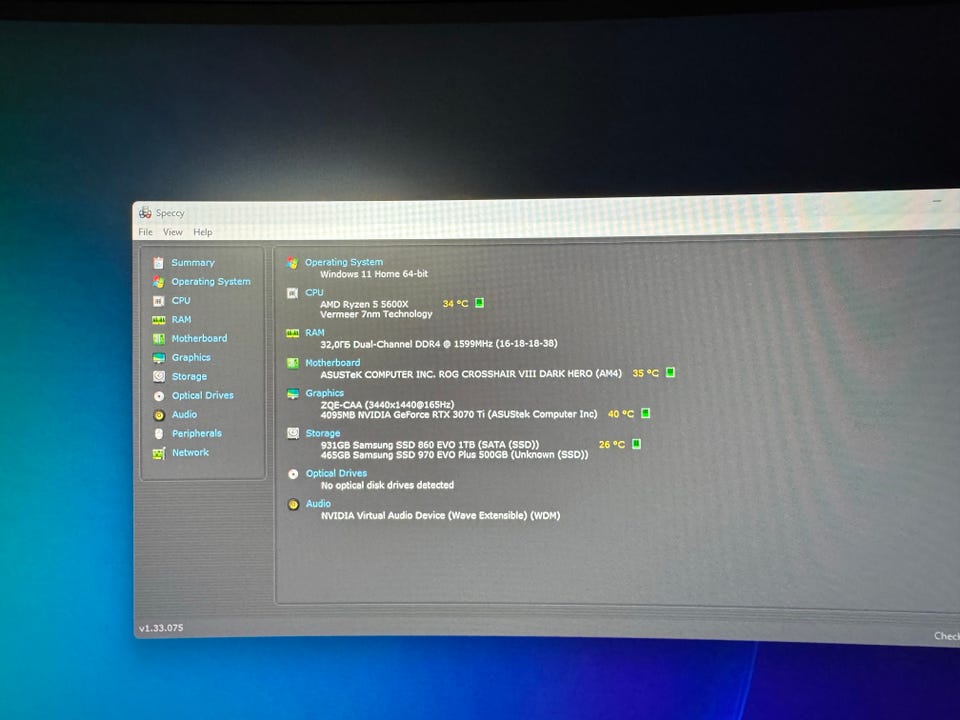960x720 pixels.
Task: Open the File menu
Action: pos(146,232)
